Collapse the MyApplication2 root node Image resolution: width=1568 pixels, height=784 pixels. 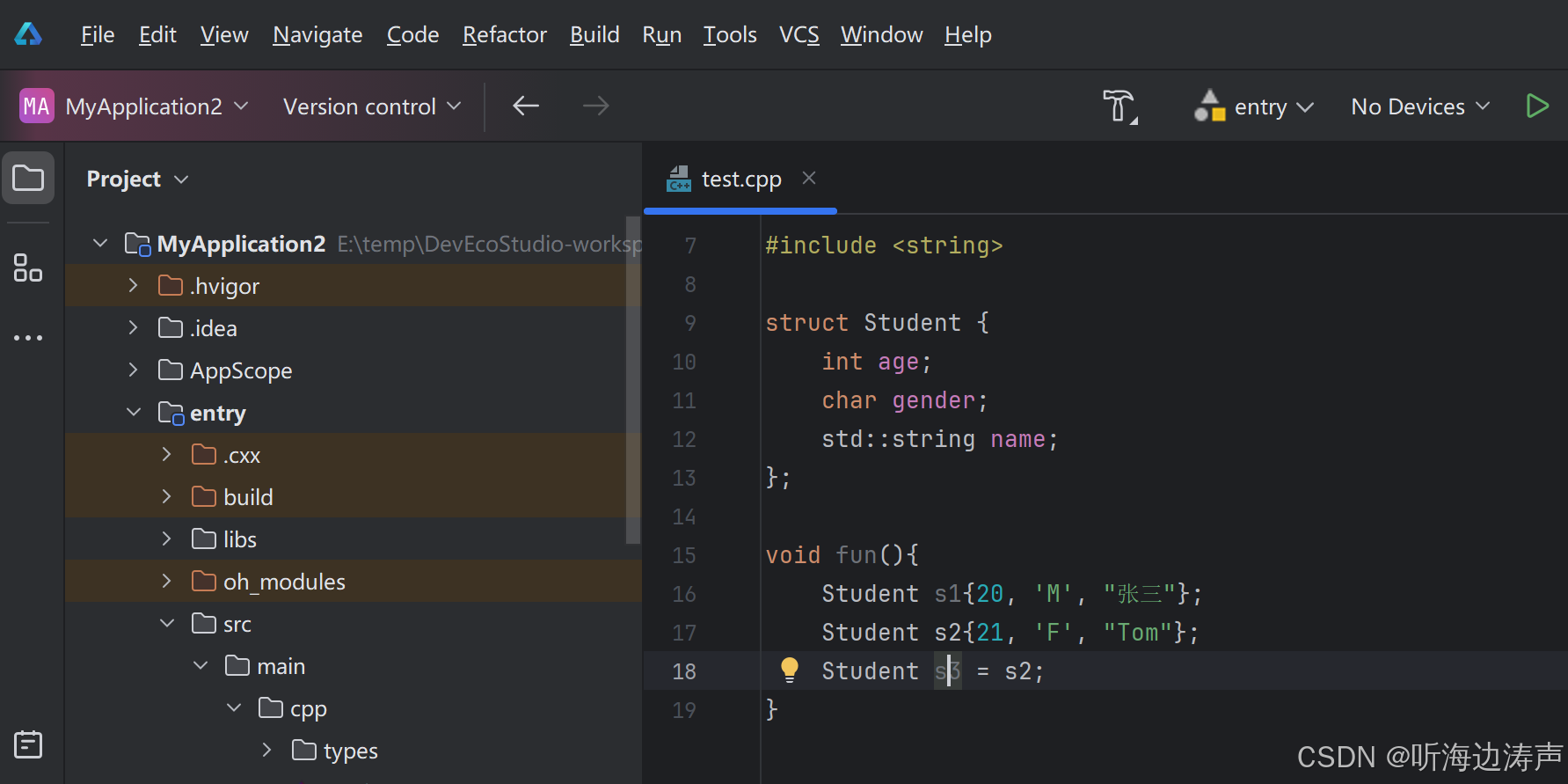click(x=100, y=243)
